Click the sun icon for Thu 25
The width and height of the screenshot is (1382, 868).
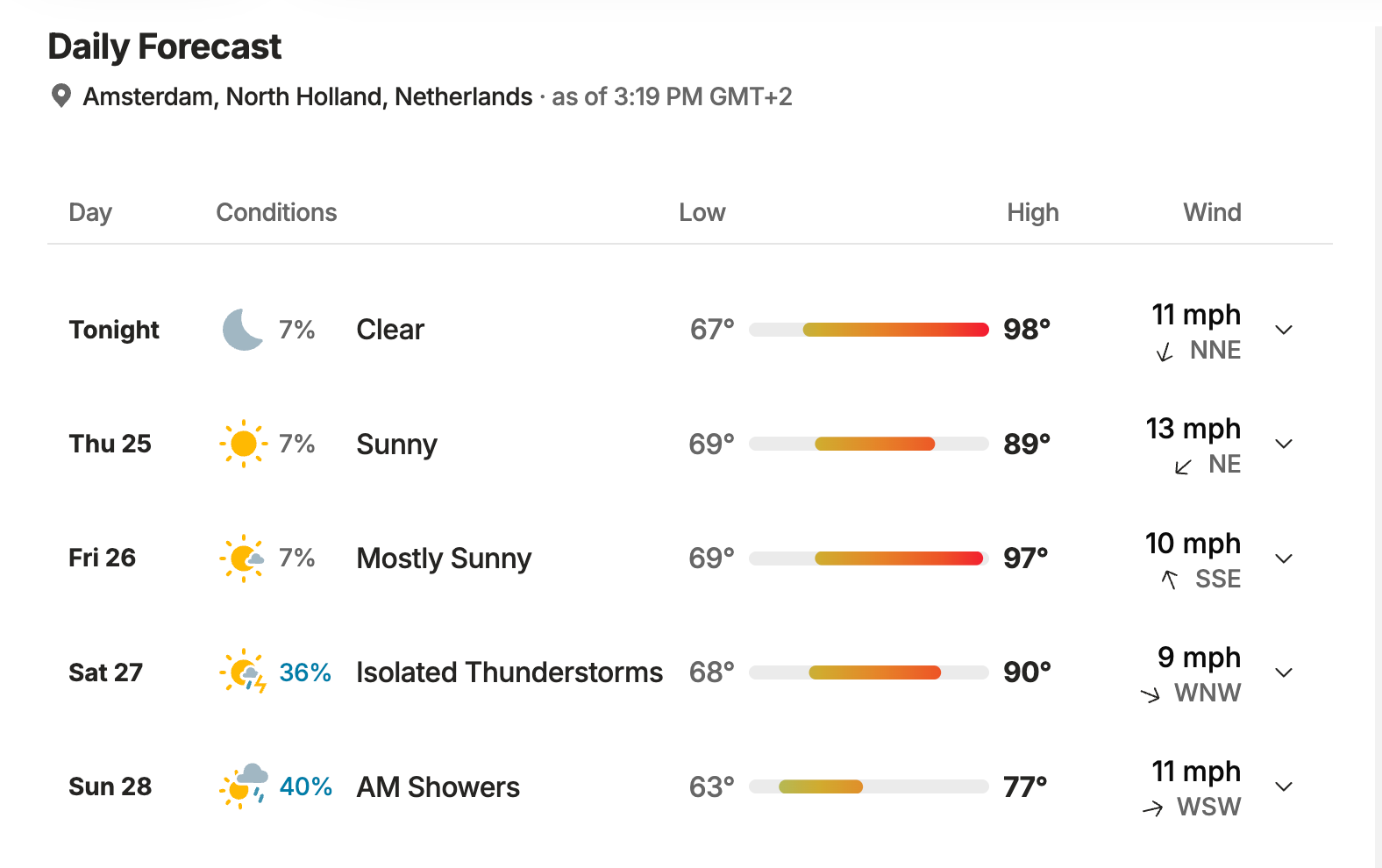[x=244, y=444]
